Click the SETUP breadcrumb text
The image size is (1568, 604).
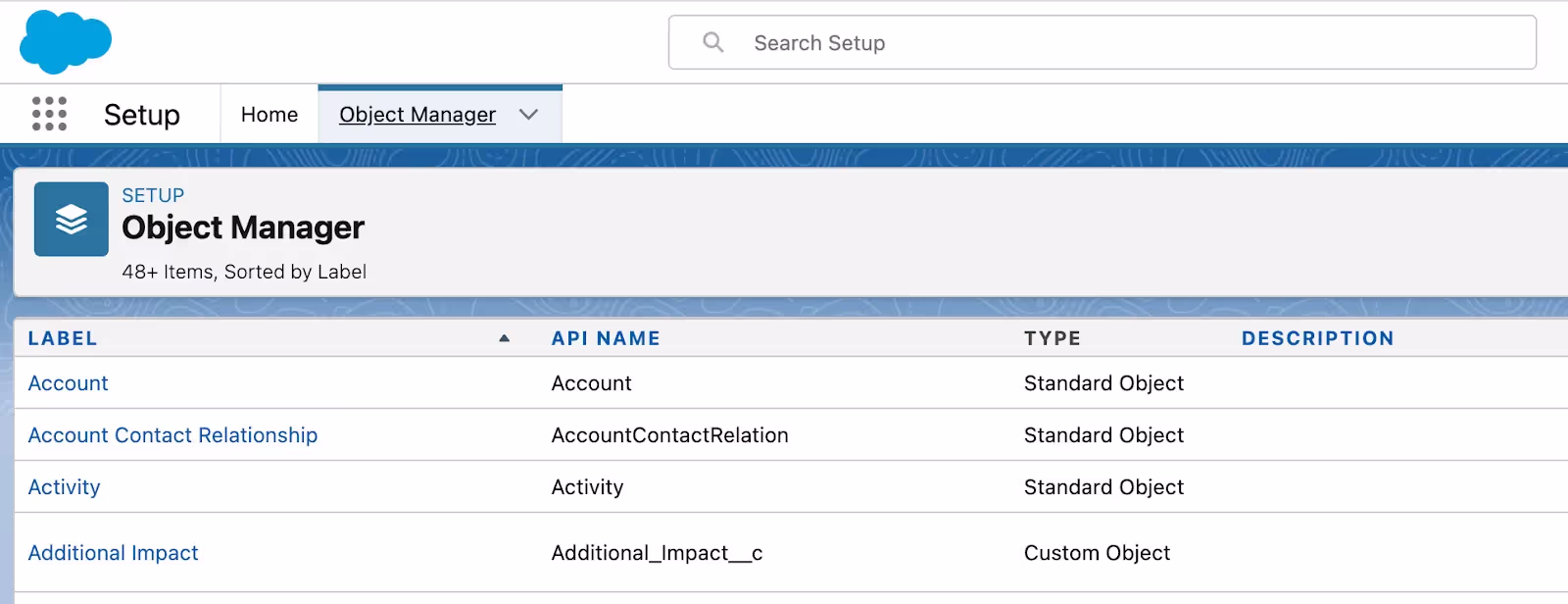tap(153, 195)
